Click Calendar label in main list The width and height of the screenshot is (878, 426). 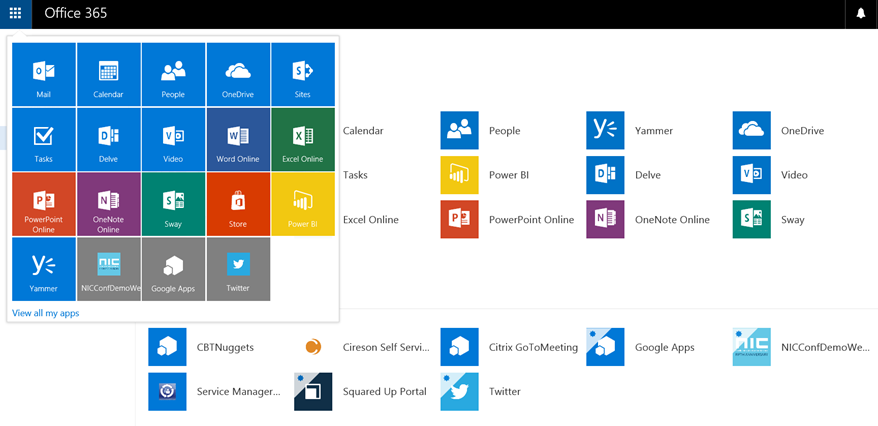tap(363, 130)
